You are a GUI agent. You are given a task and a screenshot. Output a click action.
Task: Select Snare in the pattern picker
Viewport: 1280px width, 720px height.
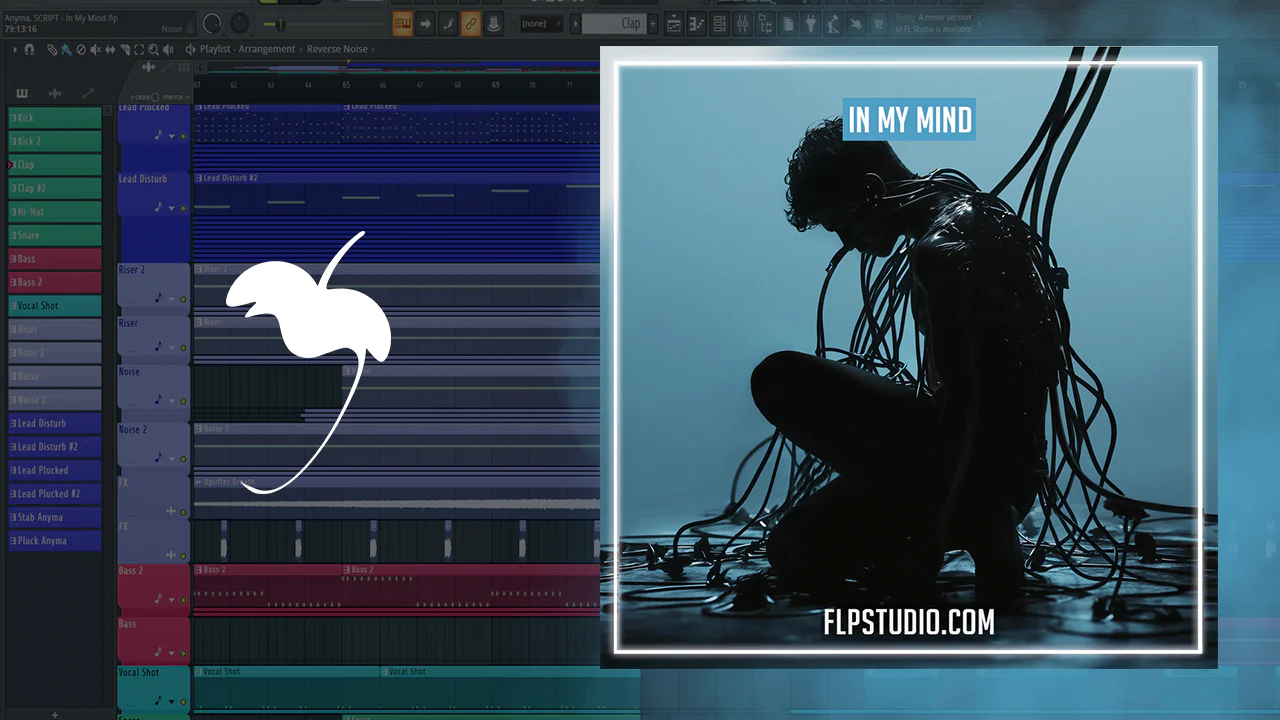tap(55, 236)
